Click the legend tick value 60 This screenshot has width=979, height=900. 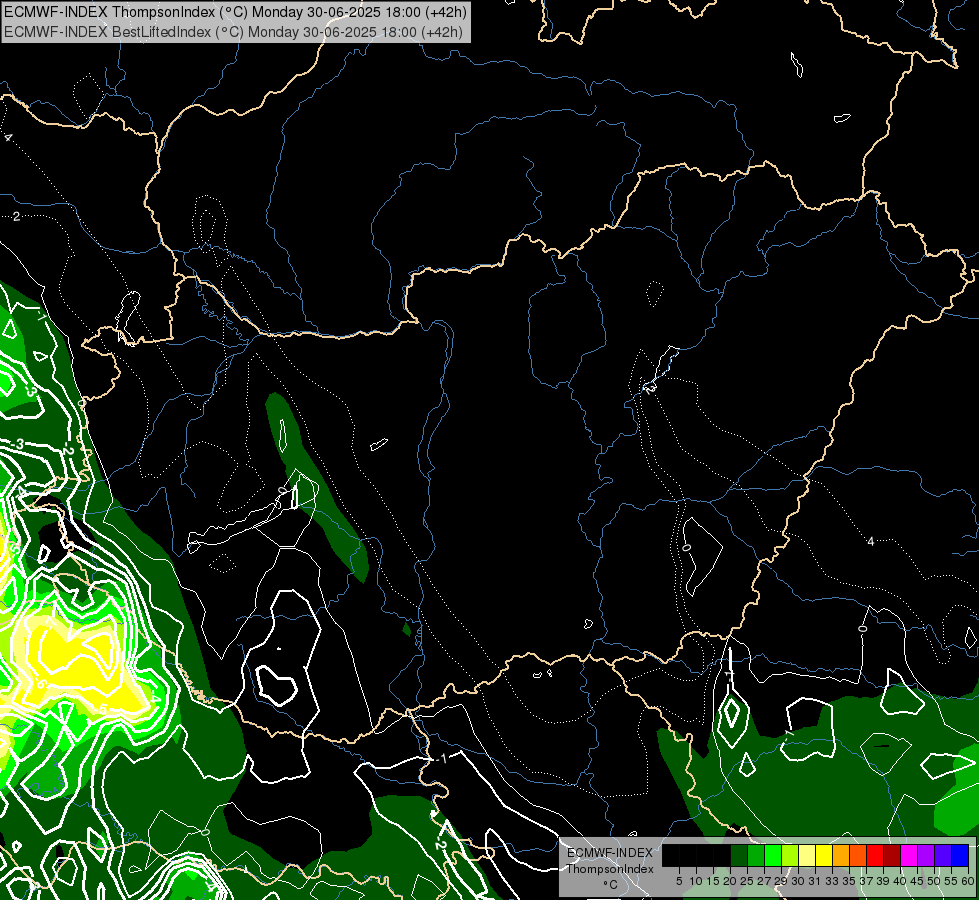pos(968,881)
